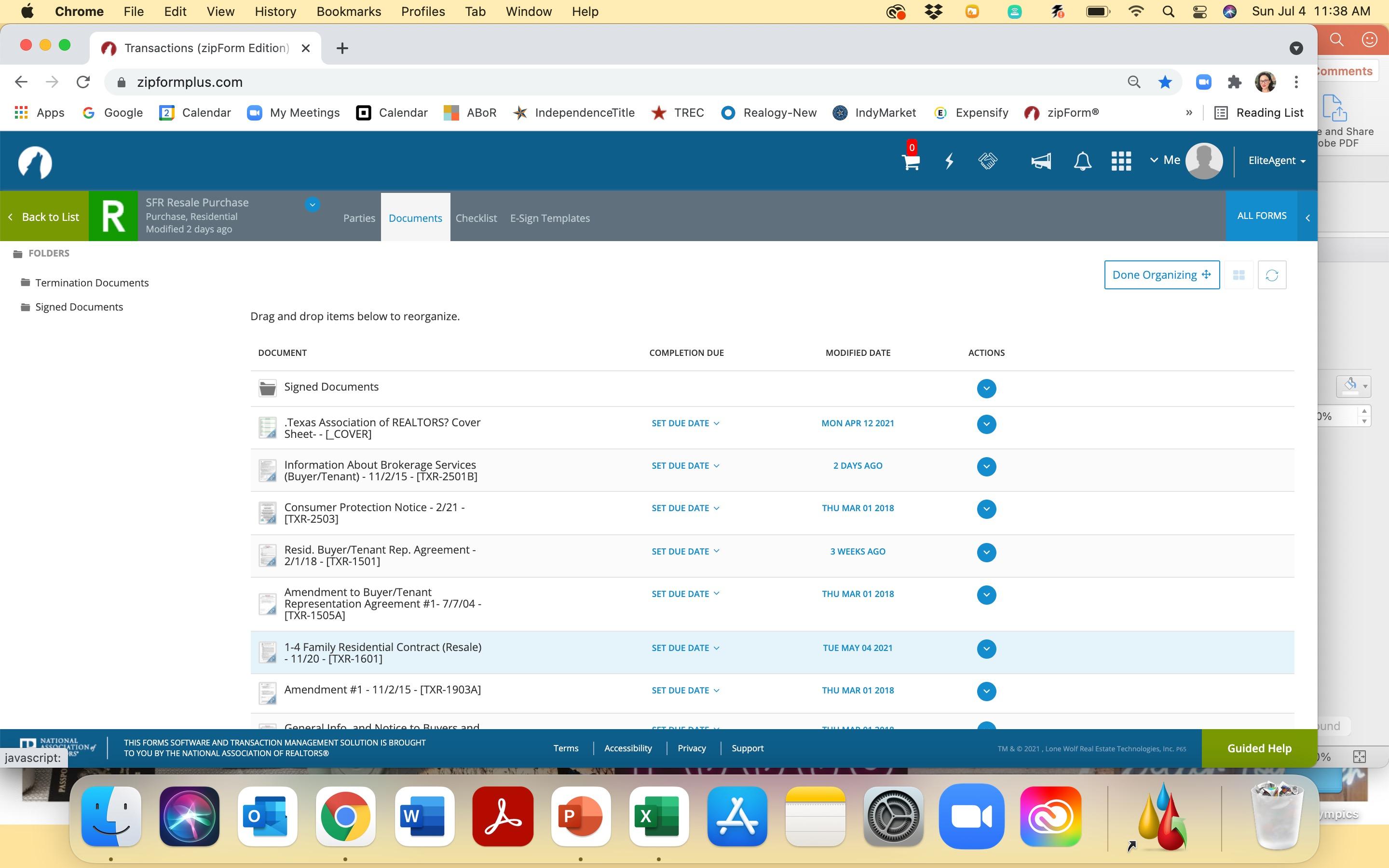
Task: Open the notifications bell
Action: (x=1082, y=161)
